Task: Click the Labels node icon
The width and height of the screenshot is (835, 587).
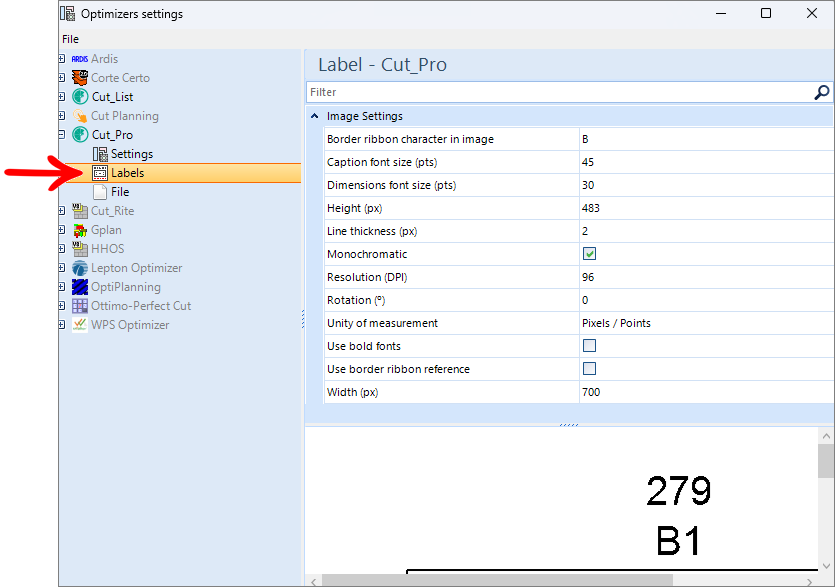Action: 100,173
